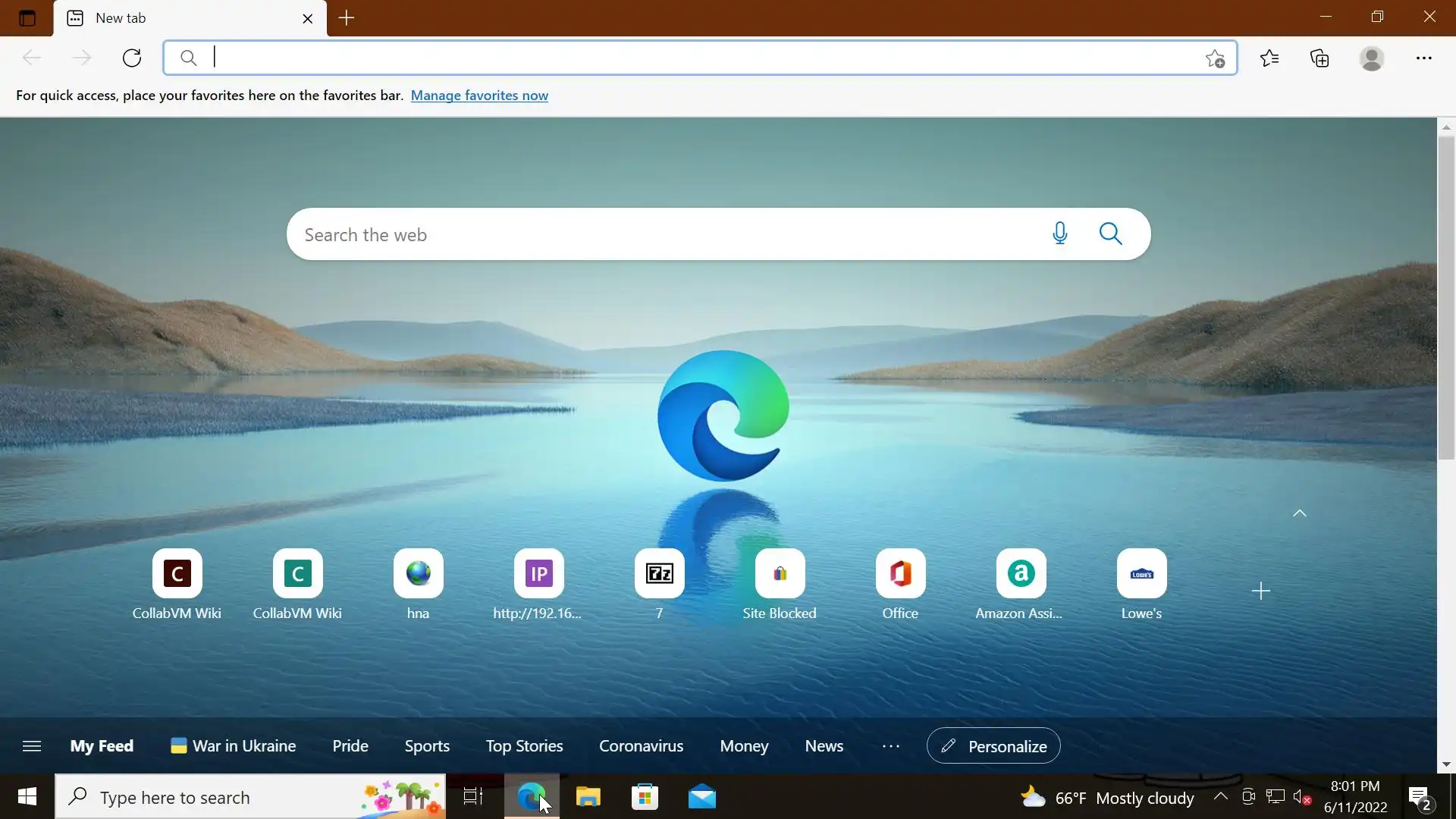The image size is (1456, 819).
Task: Open the Favorites star list icon
Action: click(x=1269, y=58)
